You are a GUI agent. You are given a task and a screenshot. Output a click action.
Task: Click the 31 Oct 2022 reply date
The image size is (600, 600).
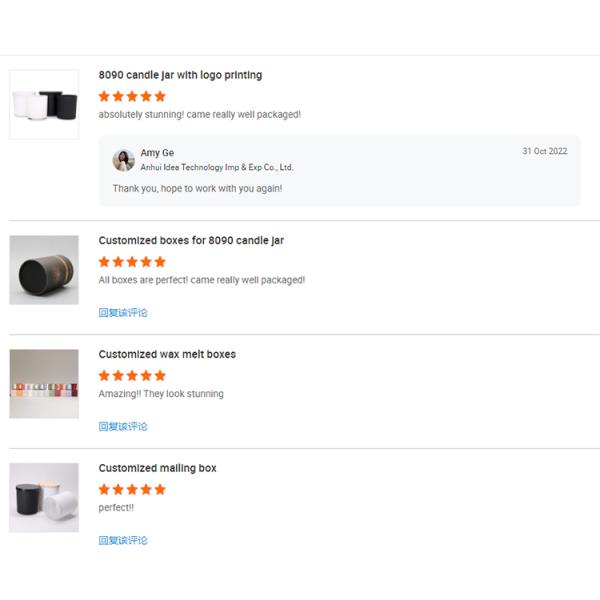(545, 151)
